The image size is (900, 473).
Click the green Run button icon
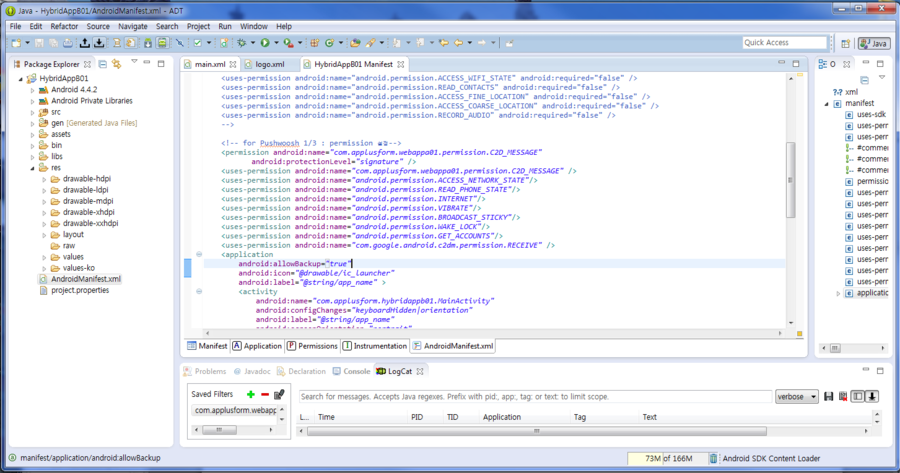click(x=265, y=43)
